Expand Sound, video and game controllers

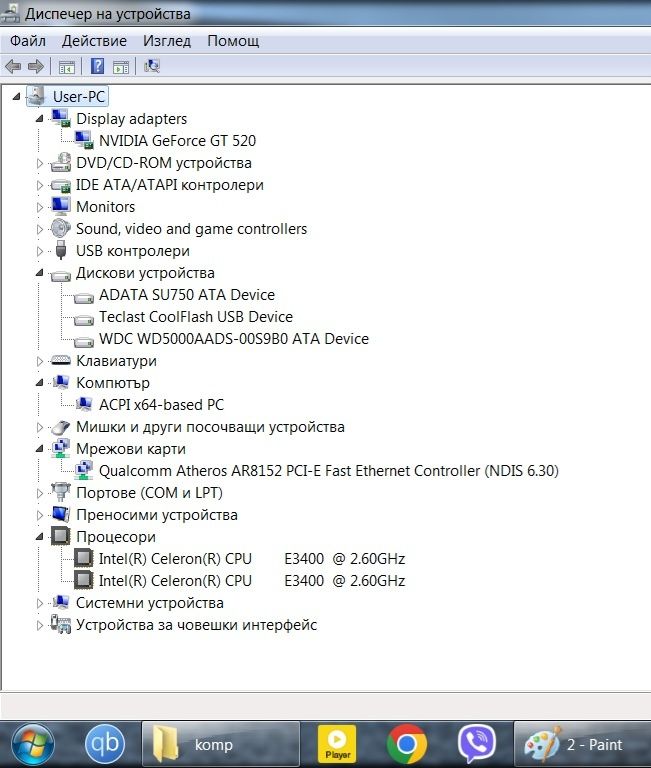[40, 229]
